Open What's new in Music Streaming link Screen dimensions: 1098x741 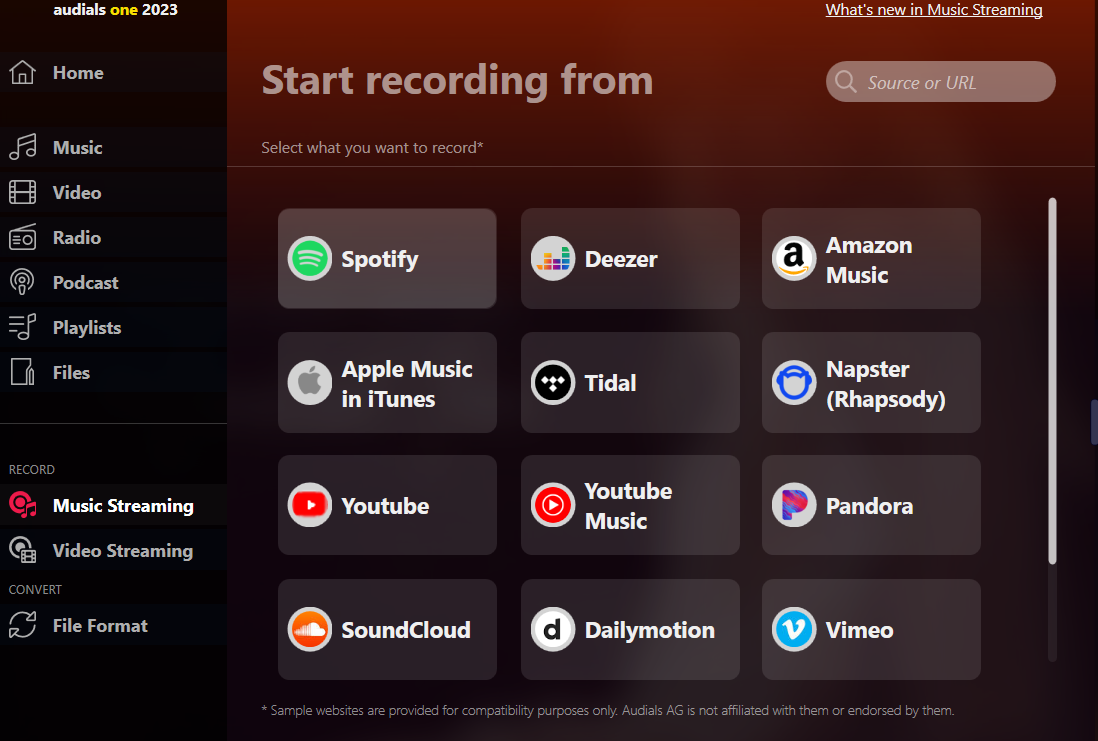933,10
